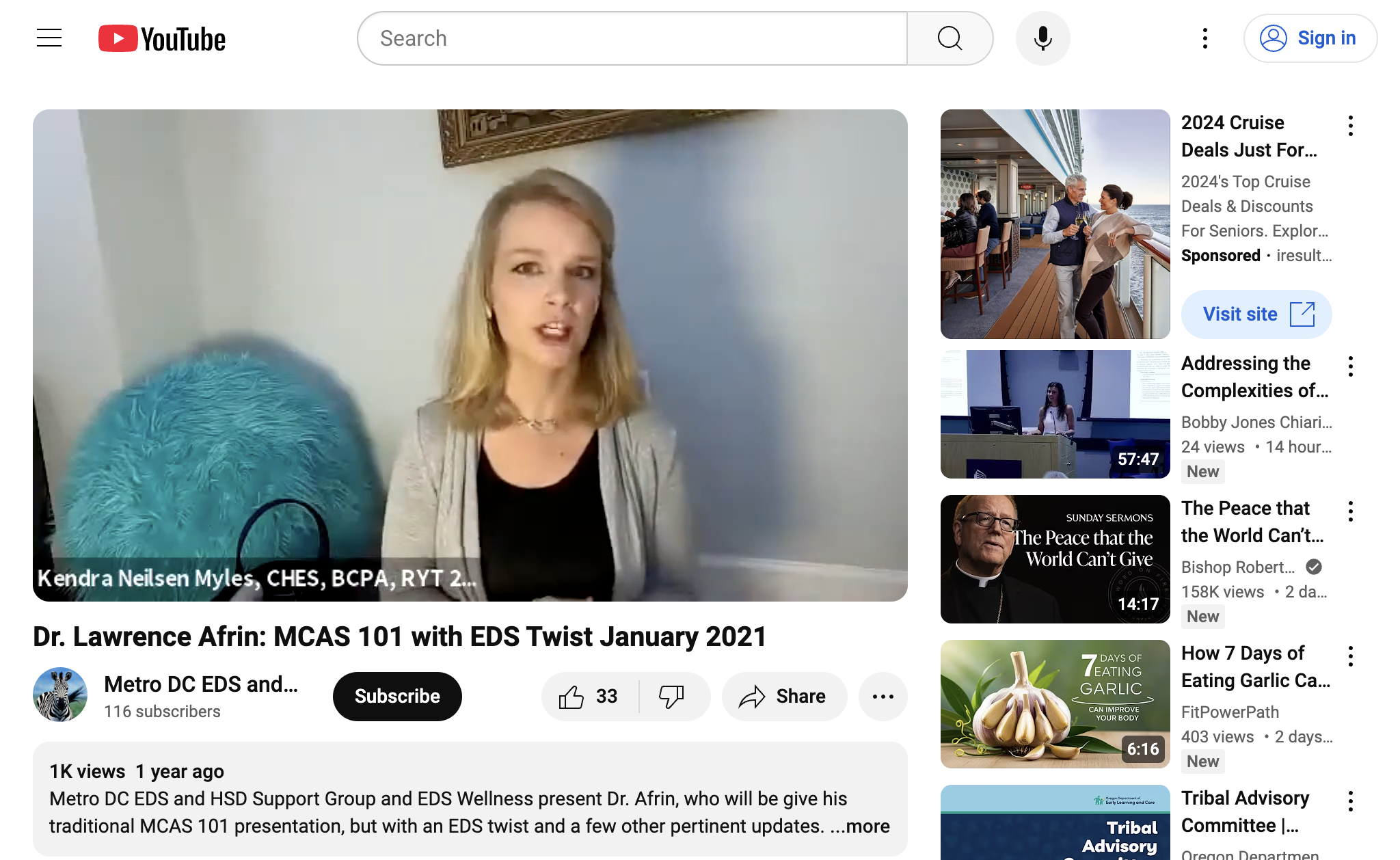Image resolution: width=1400 pixels, height=860 pixels.
Task: Click Addressing the Complexities of... title
Action: [1255, 377]
